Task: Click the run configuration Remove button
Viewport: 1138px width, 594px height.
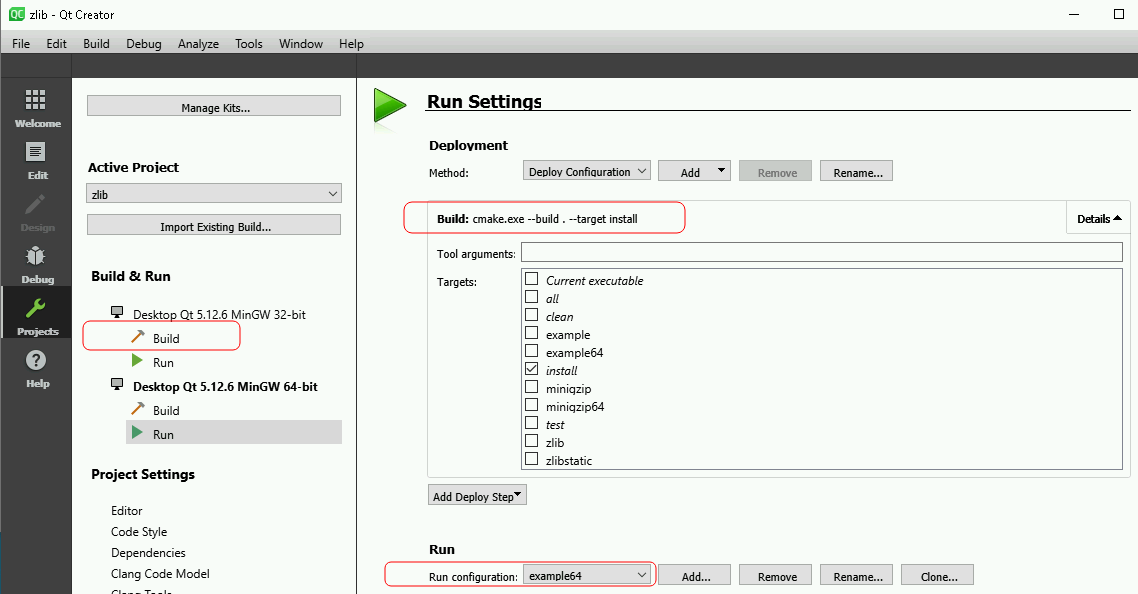Action: [x=775, y=575]
